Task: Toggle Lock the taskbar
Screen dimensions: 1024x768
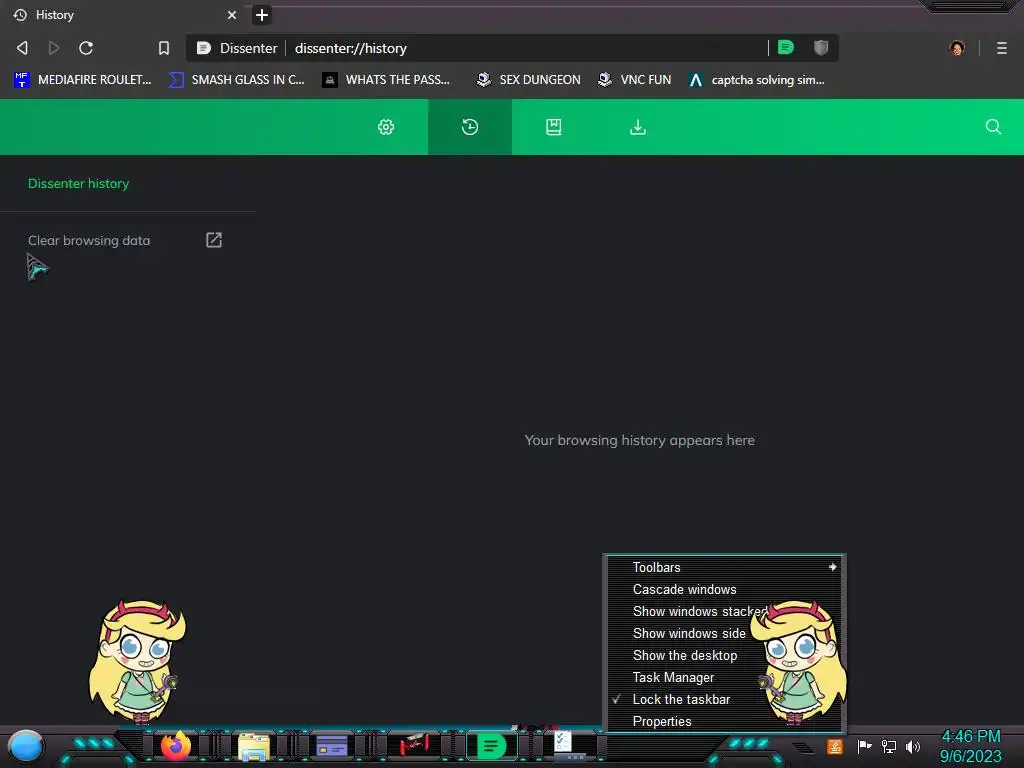Action: (x=724, y=699)
